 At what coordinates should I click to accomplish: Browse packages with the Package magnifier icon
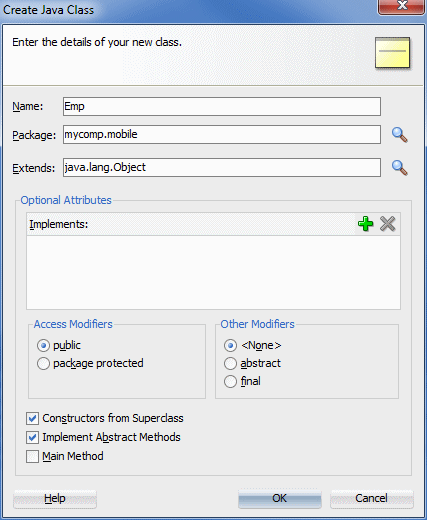(399, 135)
